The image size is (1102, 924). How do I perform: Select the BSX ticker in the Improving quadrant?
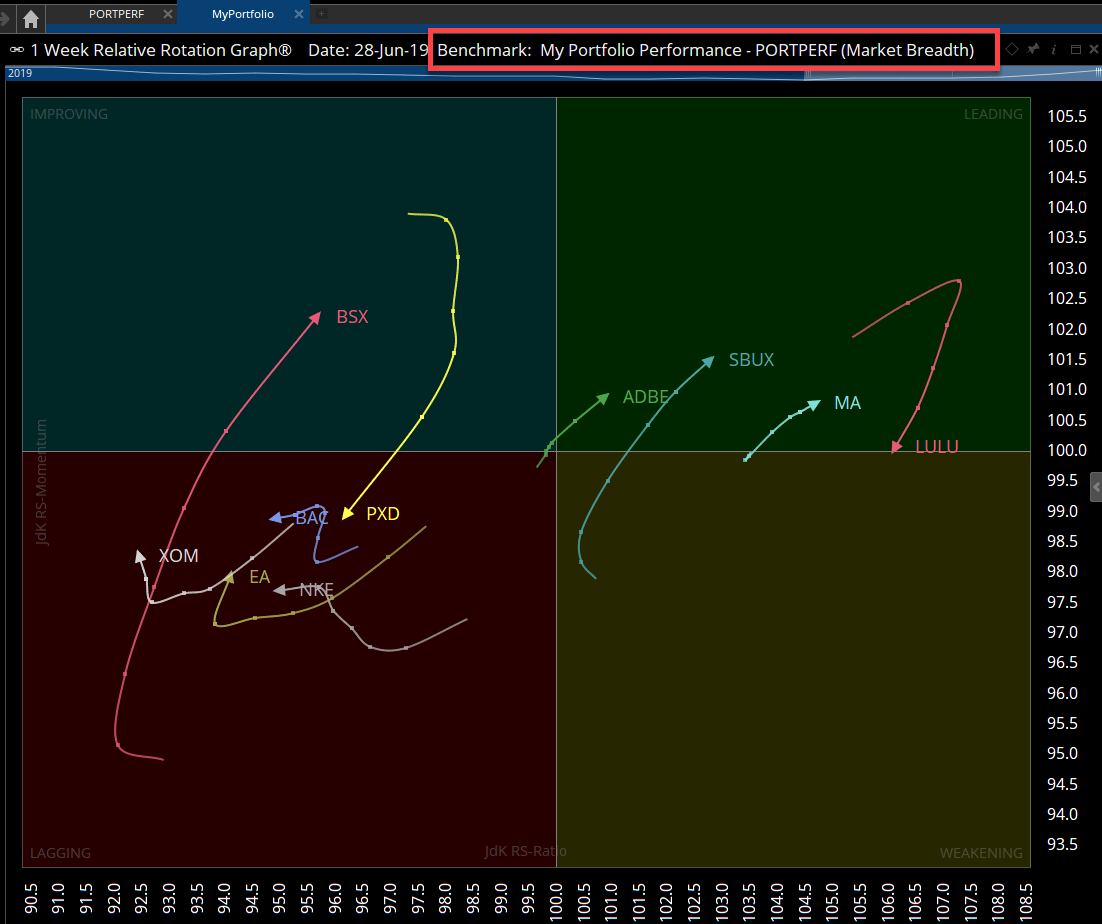352,316
